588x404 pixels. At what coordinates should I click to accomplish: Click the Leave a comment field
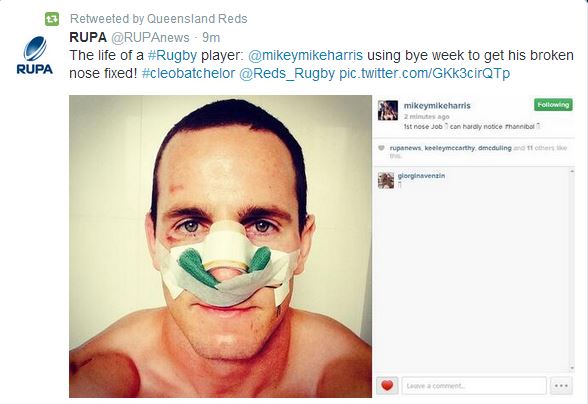[x=474, y=386]
